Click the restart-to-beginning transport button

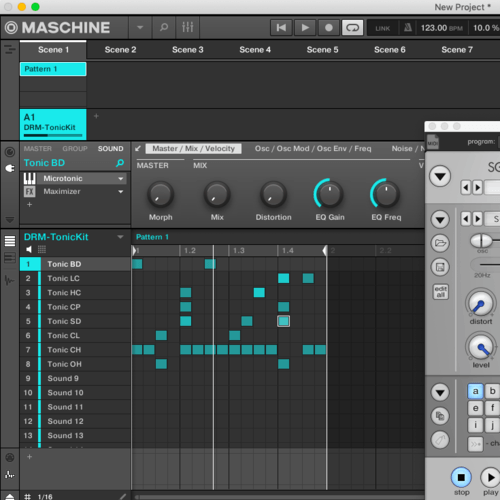281,28
